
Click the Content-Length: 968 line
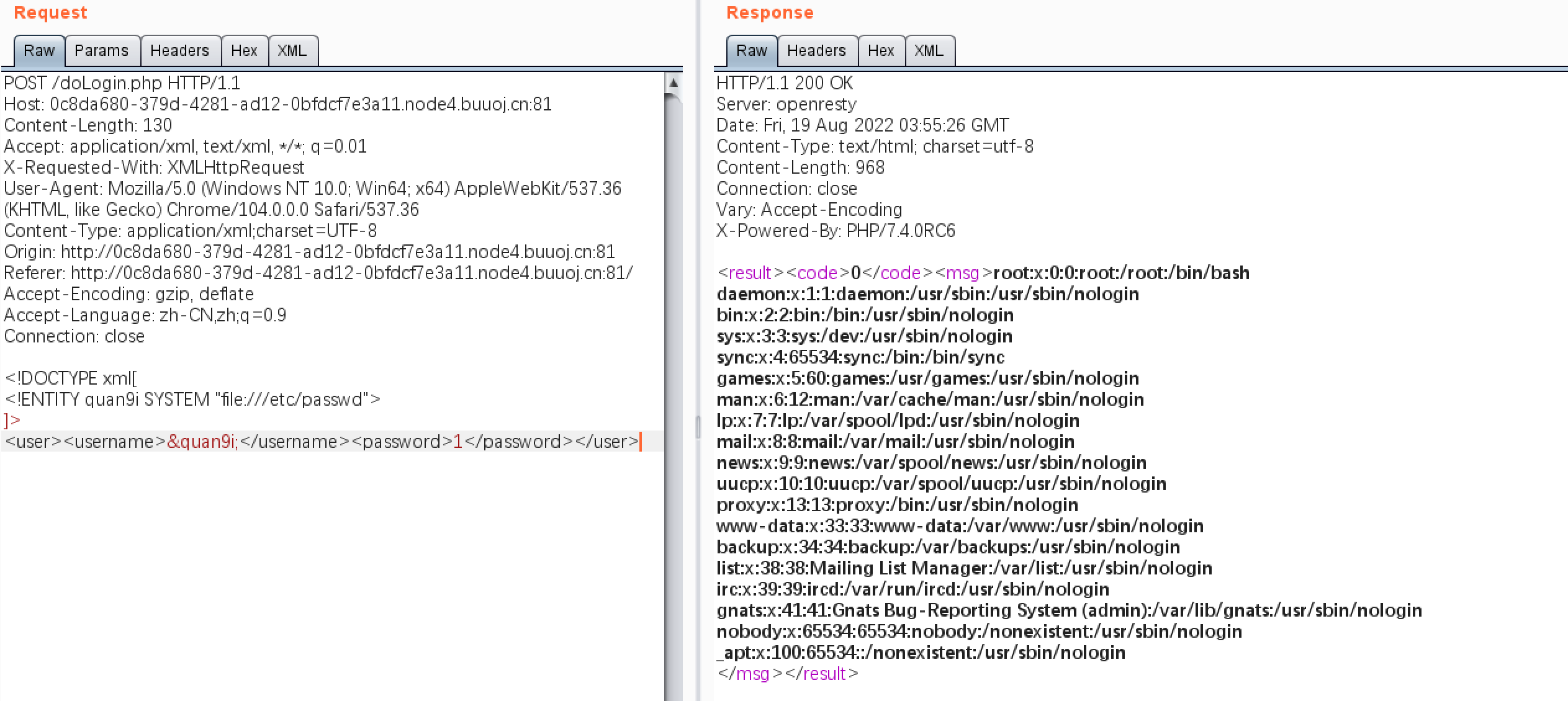tap(801, 167)
